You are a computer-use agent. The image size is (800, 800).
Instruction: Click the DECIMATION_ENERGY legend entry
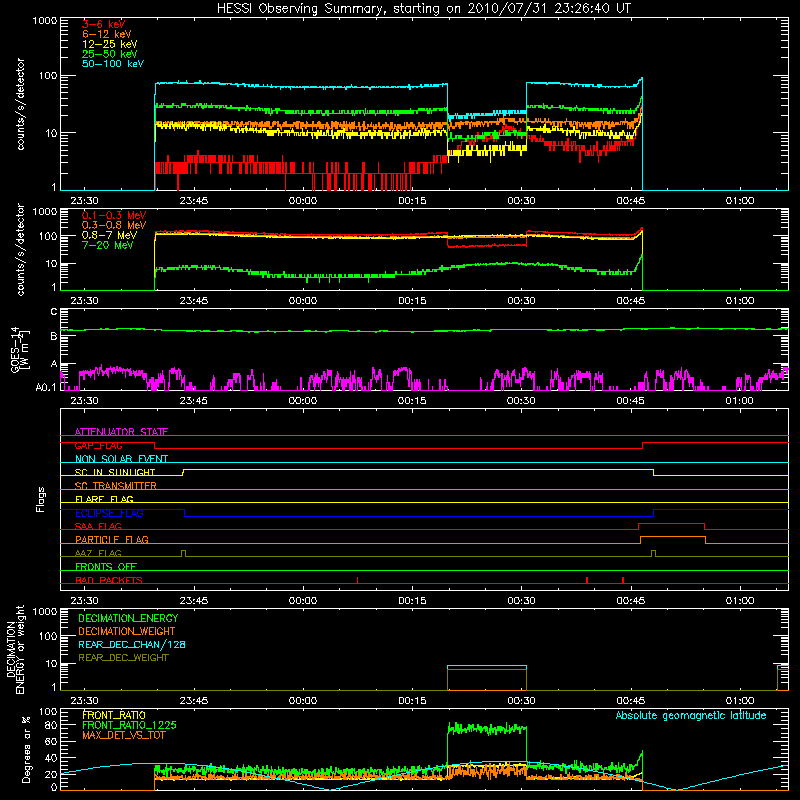pyautogui.click(x=128, y=618)
